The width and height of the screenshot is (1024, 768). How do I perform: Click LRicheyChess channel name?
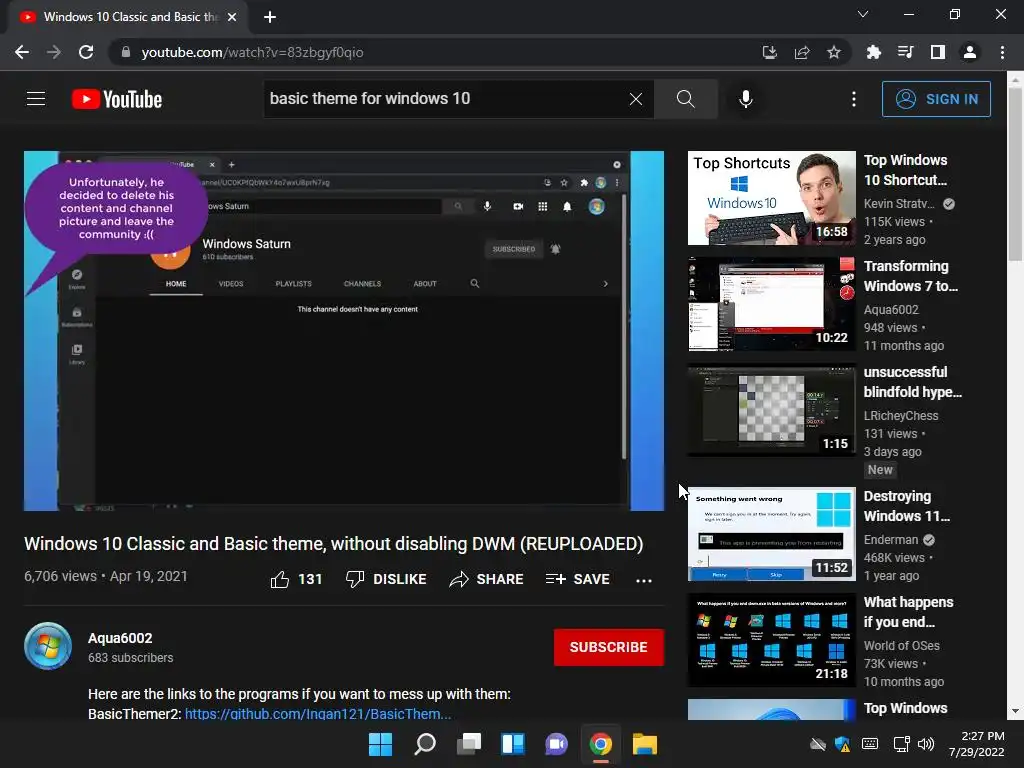pos(901,415)
